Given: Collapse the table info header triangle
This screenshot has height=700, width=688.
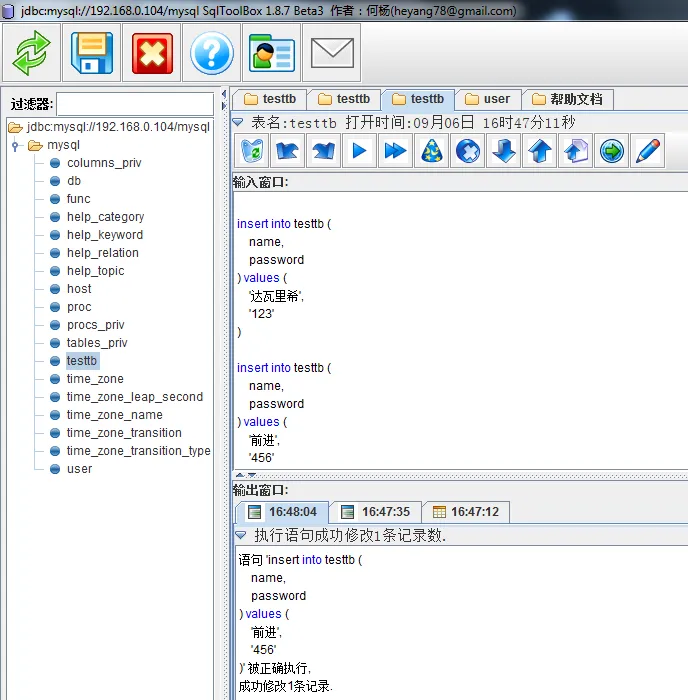Looking at the screenshot, I should [x=238, y=122].
